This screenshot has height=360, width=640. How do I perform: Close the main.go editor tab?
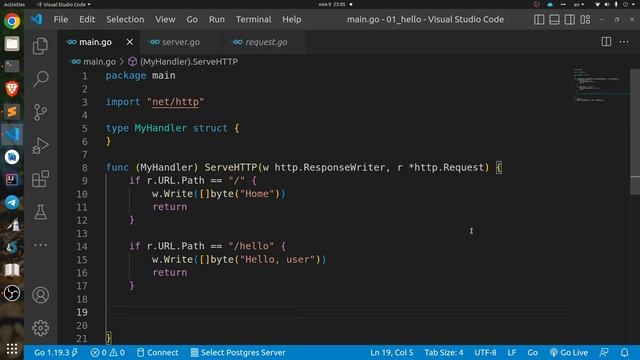pyautogui.click(x=130, y=42)
